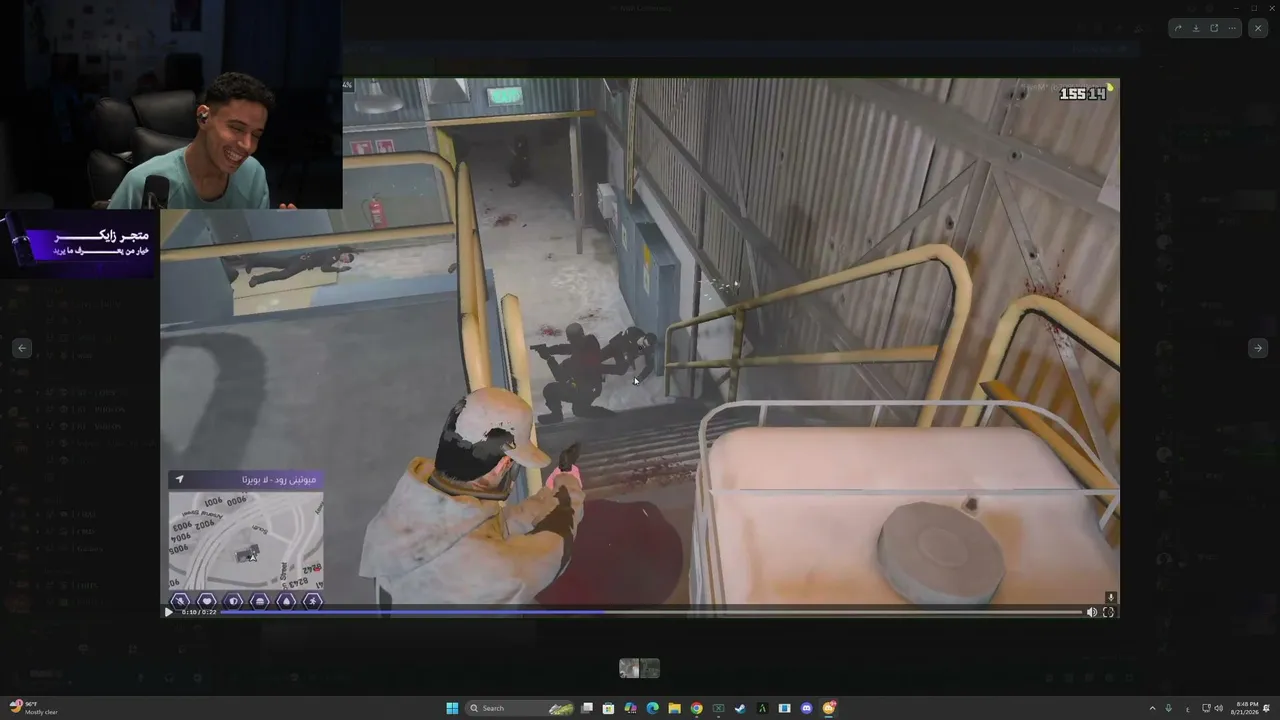This screenshot has height=720, width=1280.
Task: Open the volume tray control
Action: (1218, 708)
